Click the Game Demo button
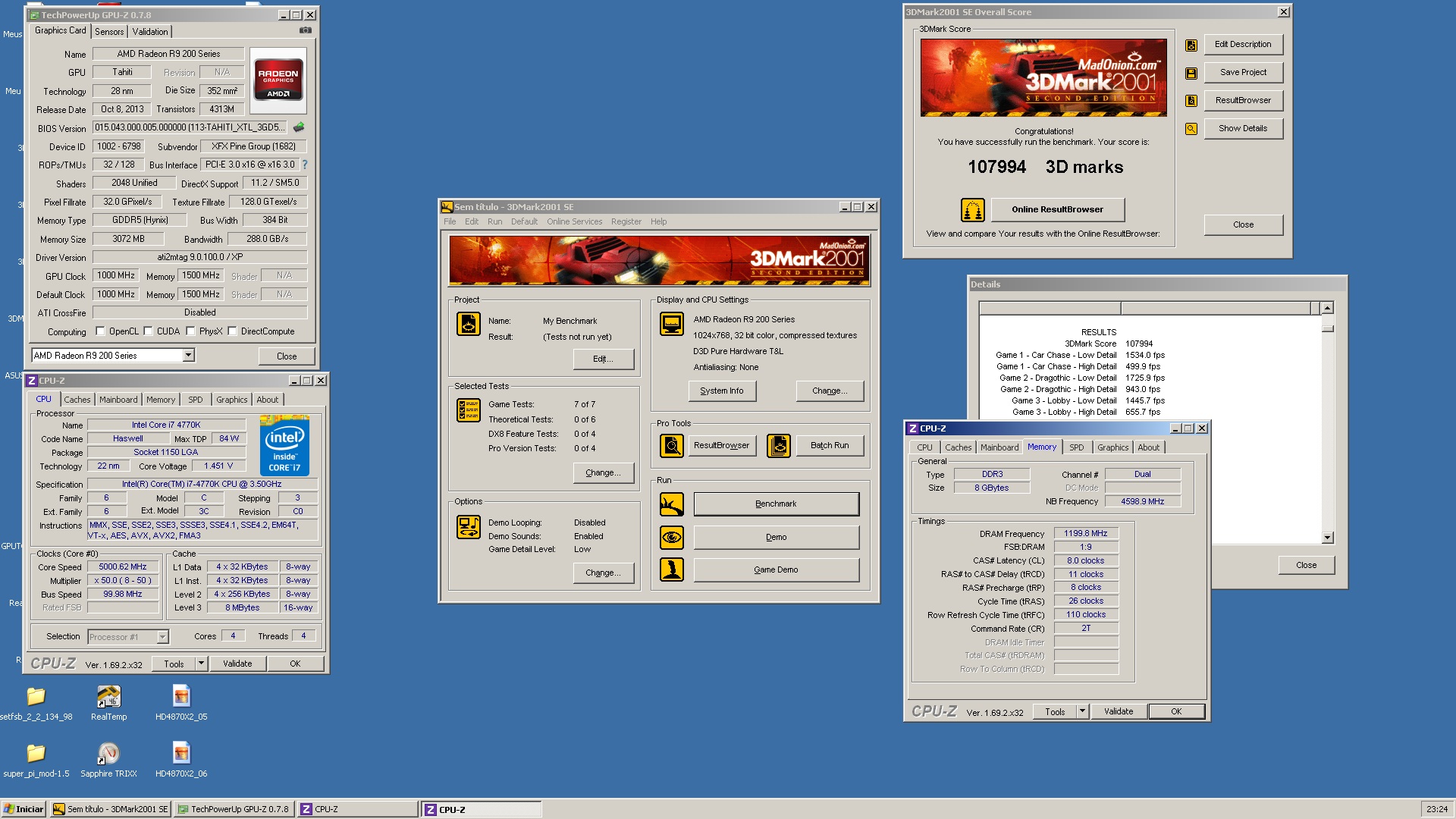This screenshot has height=819, width=1456. click(x=776, y=570)
